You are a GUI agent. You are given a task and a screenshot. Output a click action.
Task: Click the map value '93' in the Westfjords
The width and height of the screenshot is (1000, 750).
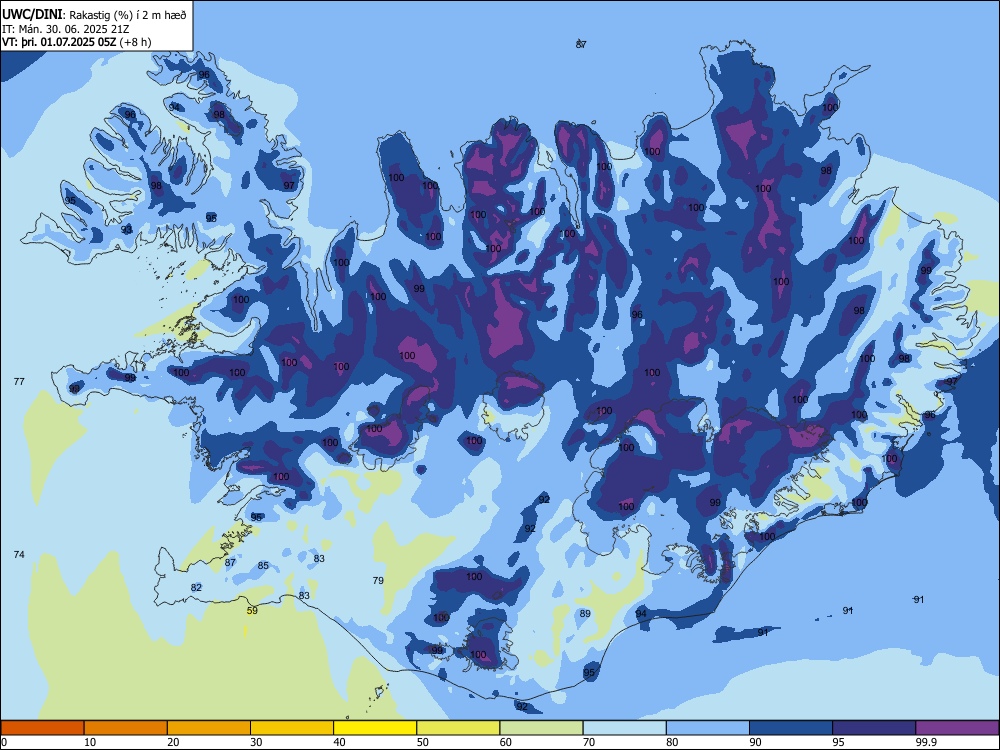(x=127, y=229)
